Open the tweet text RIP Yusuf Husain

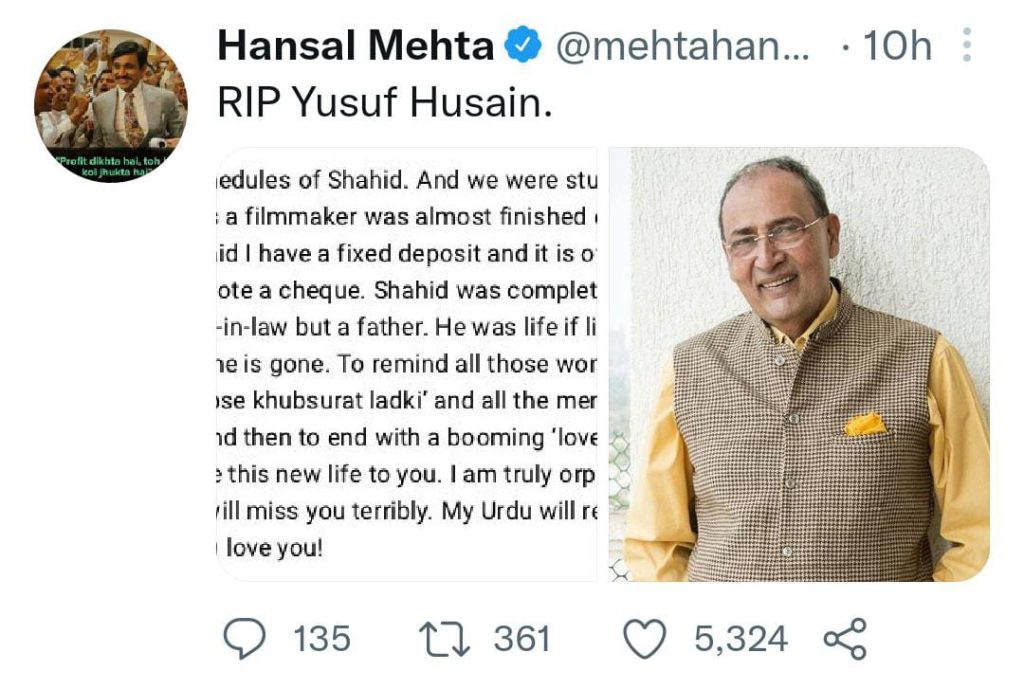(385, 103)
